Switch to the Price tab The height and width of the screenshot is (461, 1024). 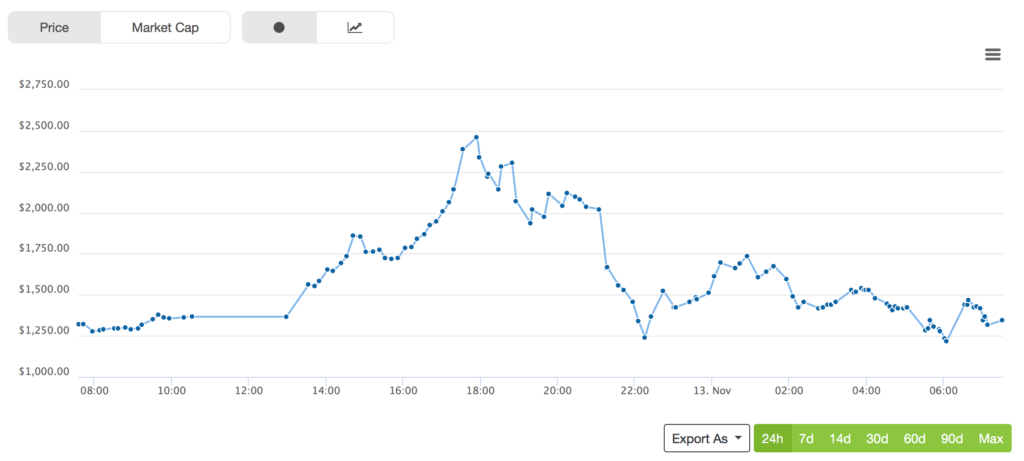[x=54, y=28]
